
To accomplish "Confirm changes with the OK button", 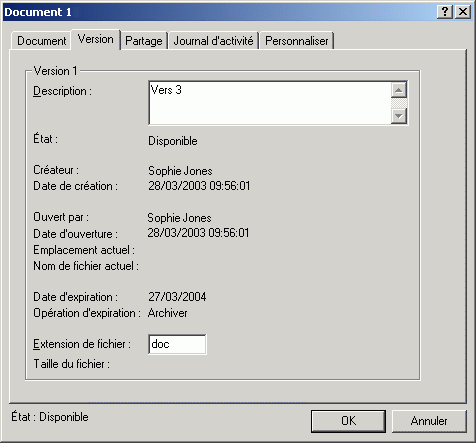I will [x=348, y=421].
